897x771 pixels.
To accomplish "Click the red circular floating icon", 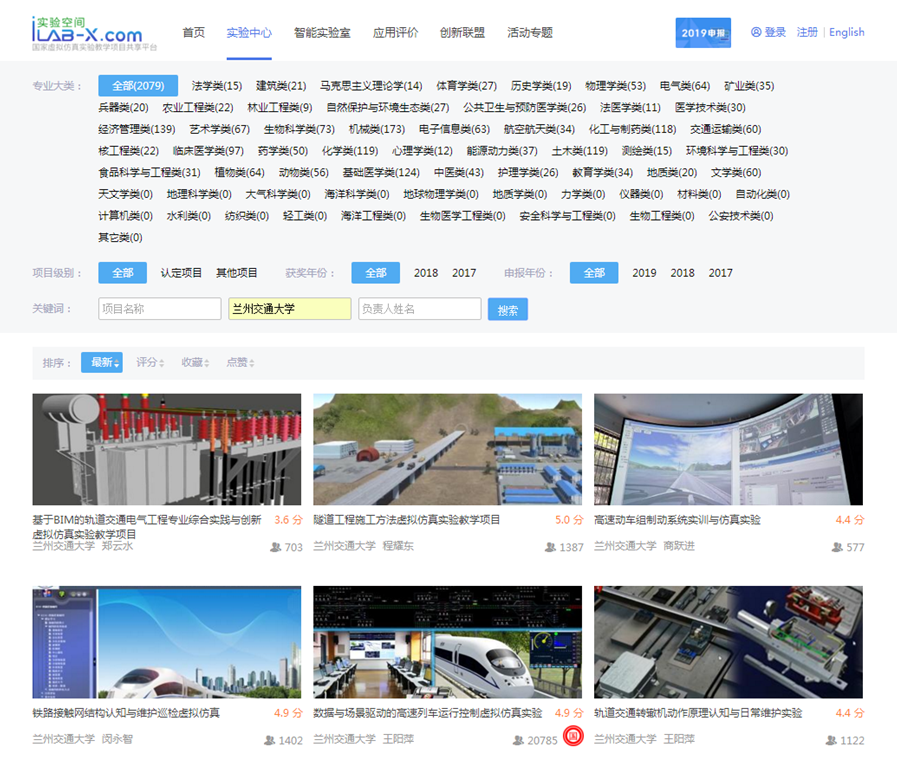I will [x=573, y=736].
